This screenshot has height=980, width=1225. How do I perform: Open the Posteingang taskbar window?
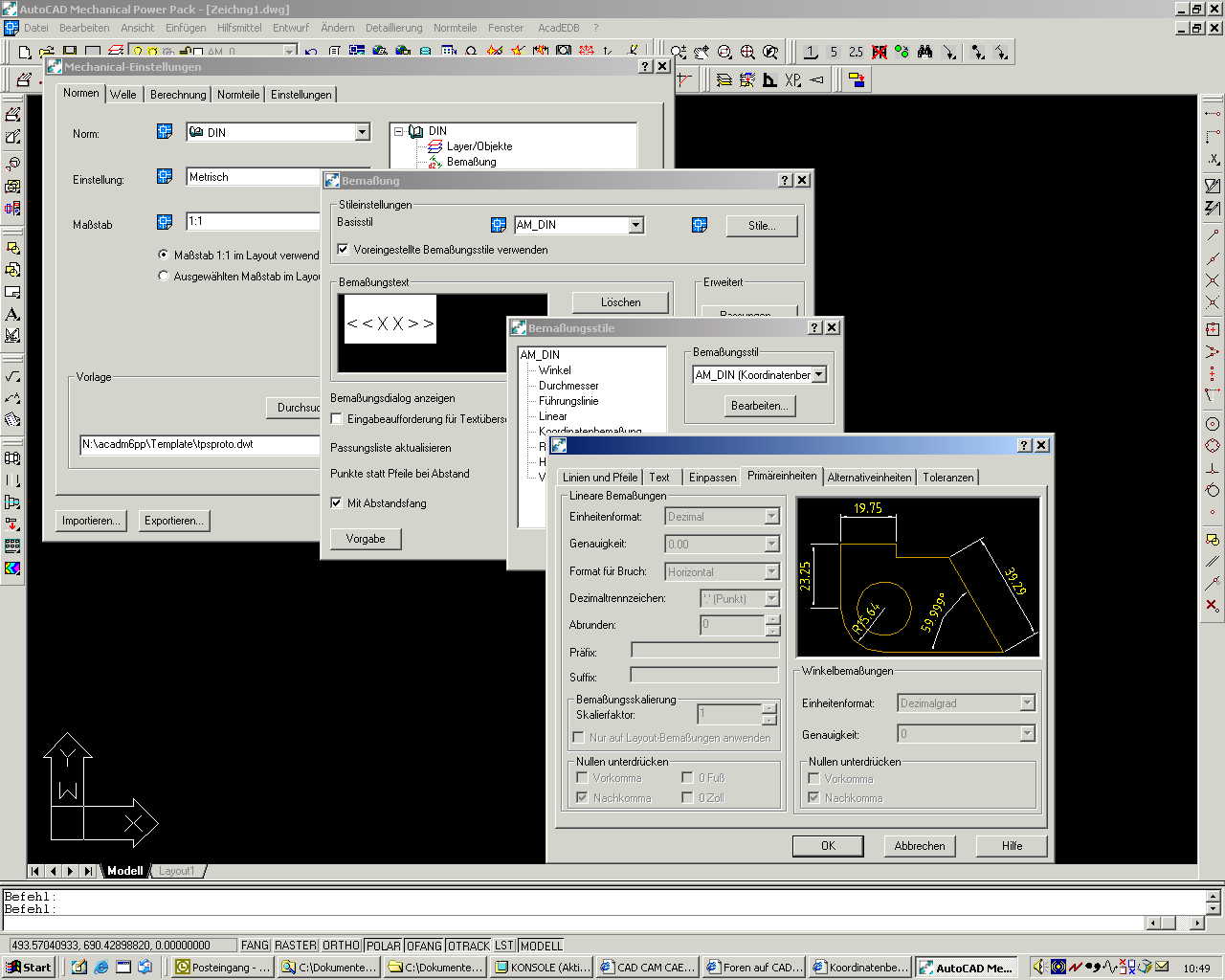tap(223, 968)
